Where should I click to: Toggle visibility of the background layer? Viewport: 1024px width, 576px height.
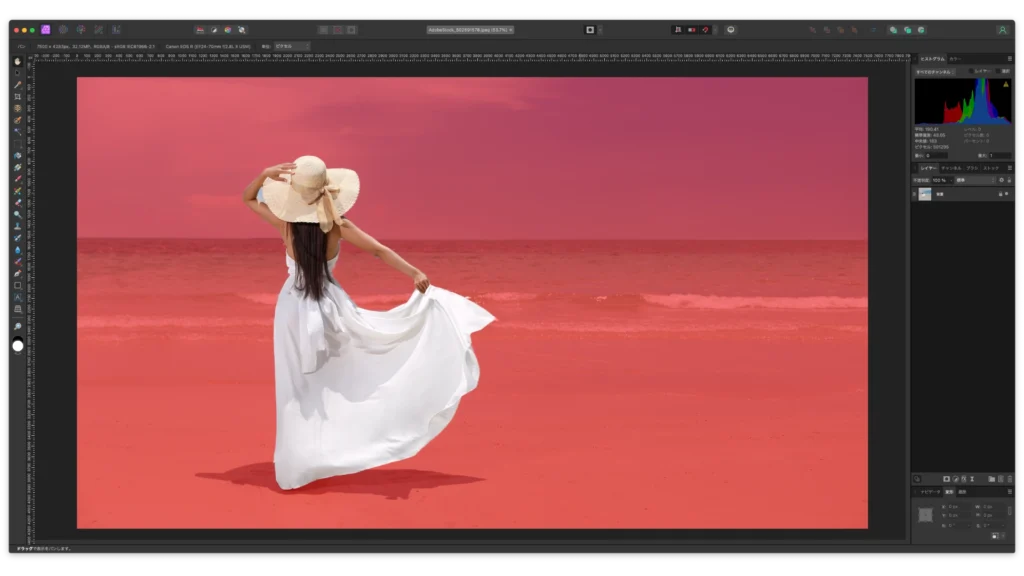click(1006, 194)
